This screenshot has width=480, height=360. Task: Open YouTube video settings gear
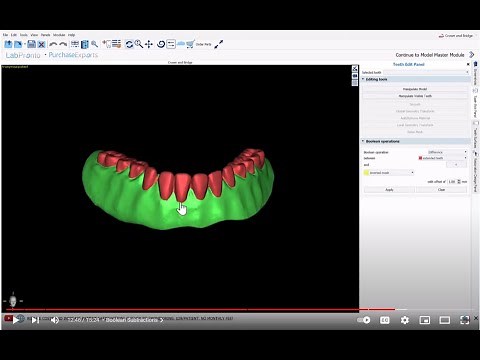pyautogui.click(x=405, y=320)
